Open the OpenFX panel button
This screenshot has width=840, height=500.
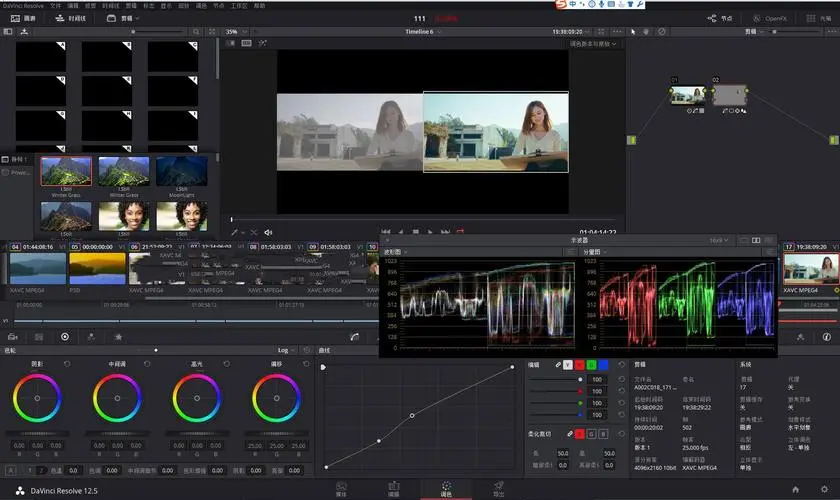770,18
